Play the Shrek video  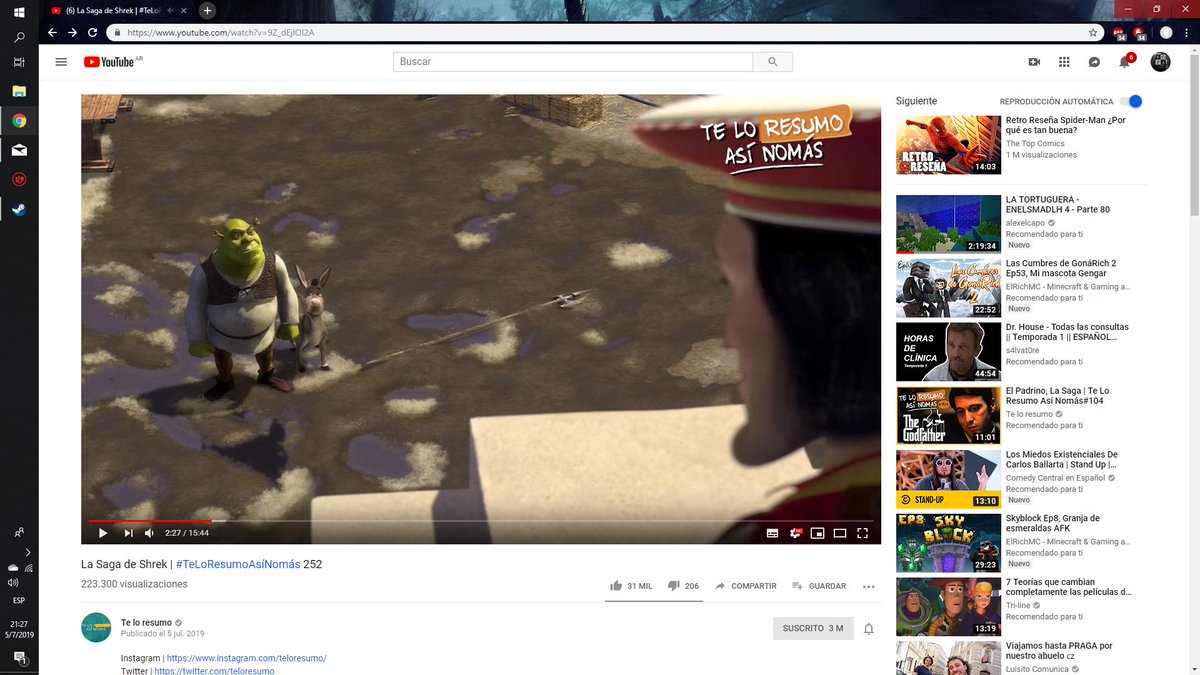click(x=102, y=533)
